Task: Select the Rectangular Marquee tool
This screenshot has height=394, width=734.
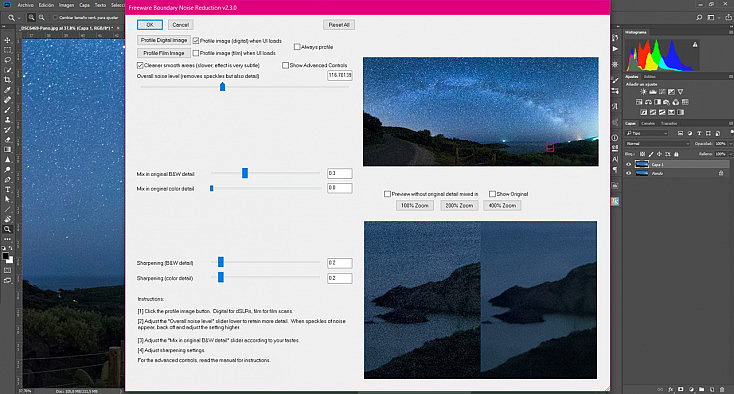Action: click(7, 50)
